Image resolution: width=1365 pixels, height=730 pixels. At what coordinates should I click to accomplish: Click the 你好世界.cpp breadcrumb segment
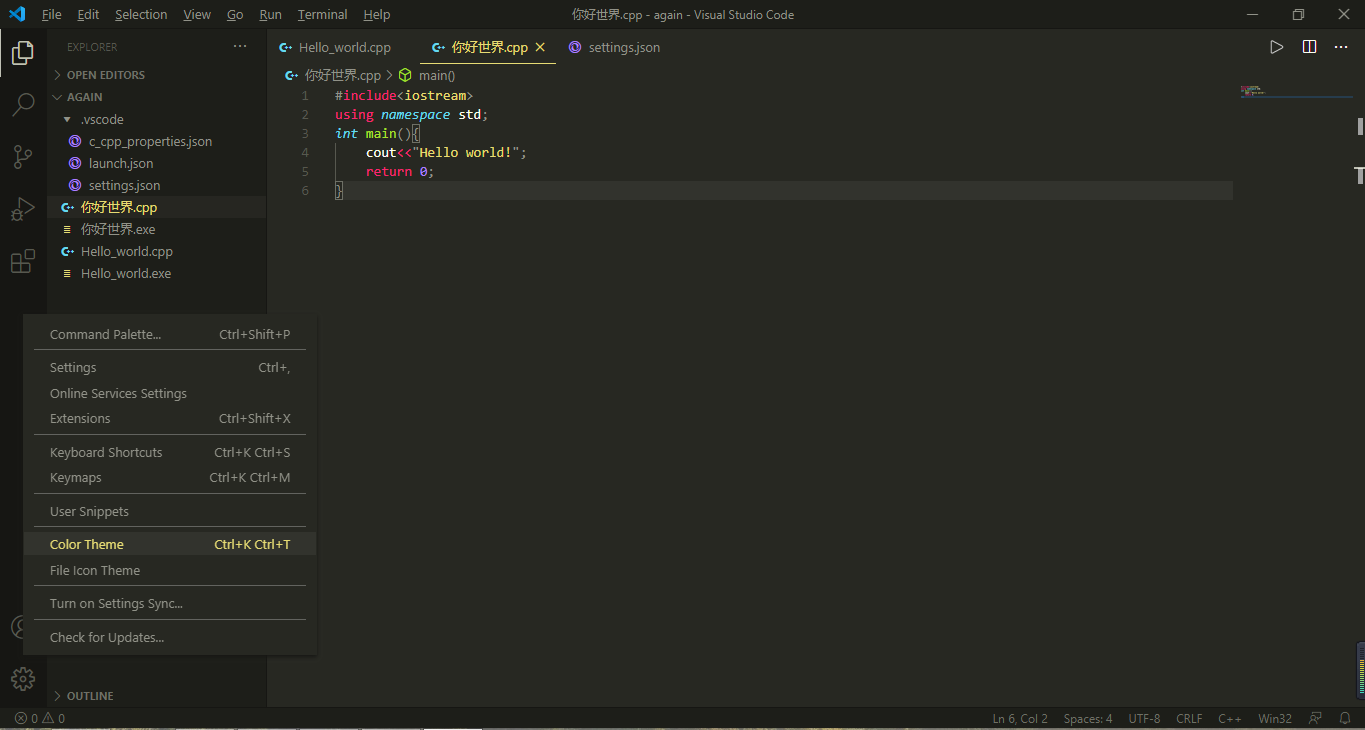click(x=343, y=75)
